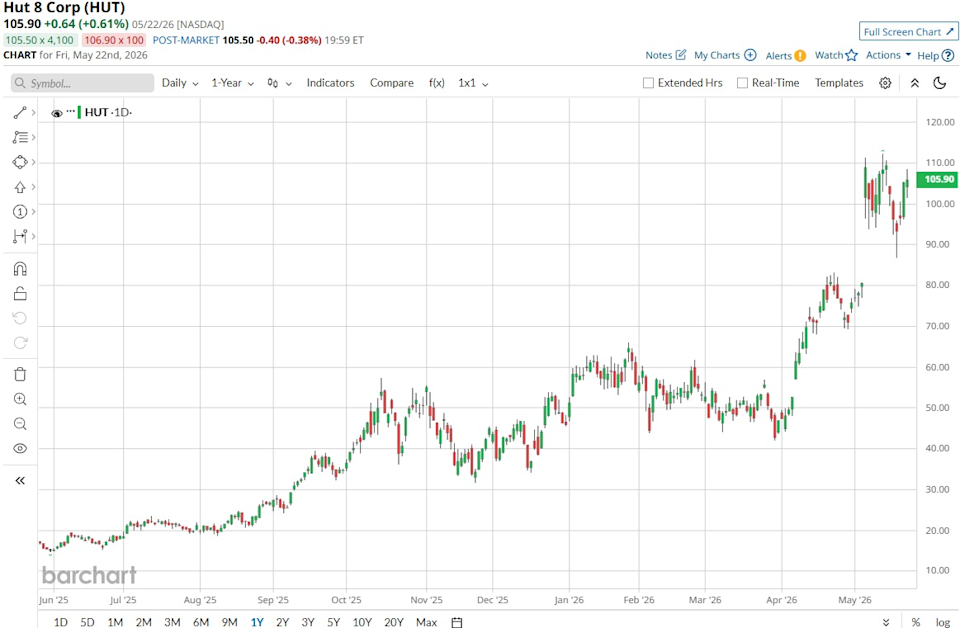Toggle the lock drawings icon
This screenshot has width=960, height=628.
click(20, 294)
